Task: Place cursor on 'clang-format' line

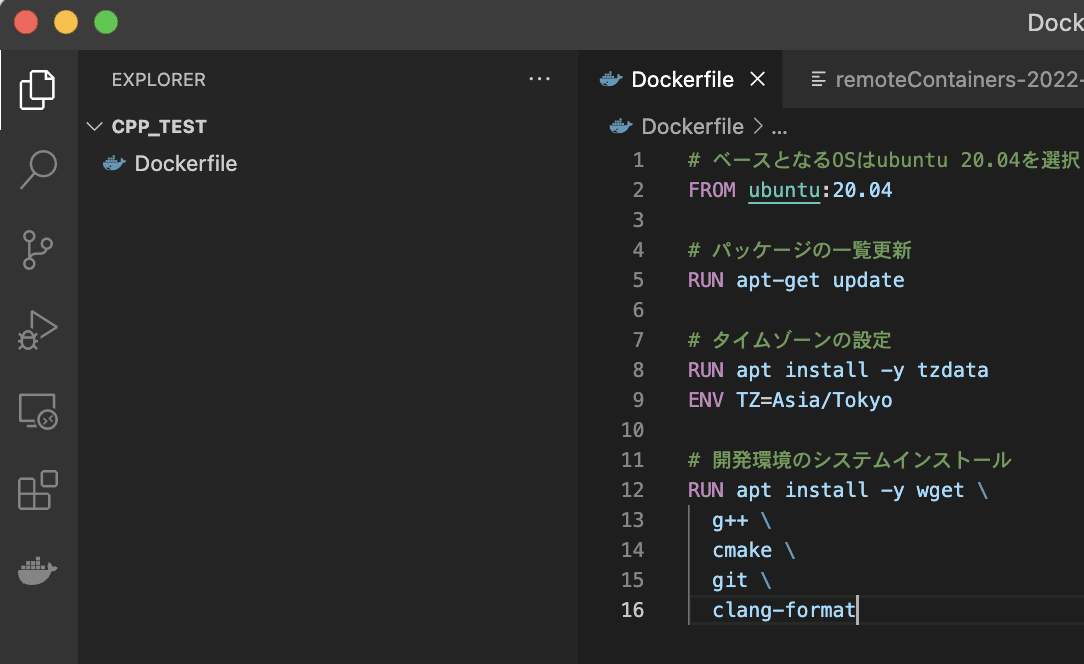Action: 784,610
